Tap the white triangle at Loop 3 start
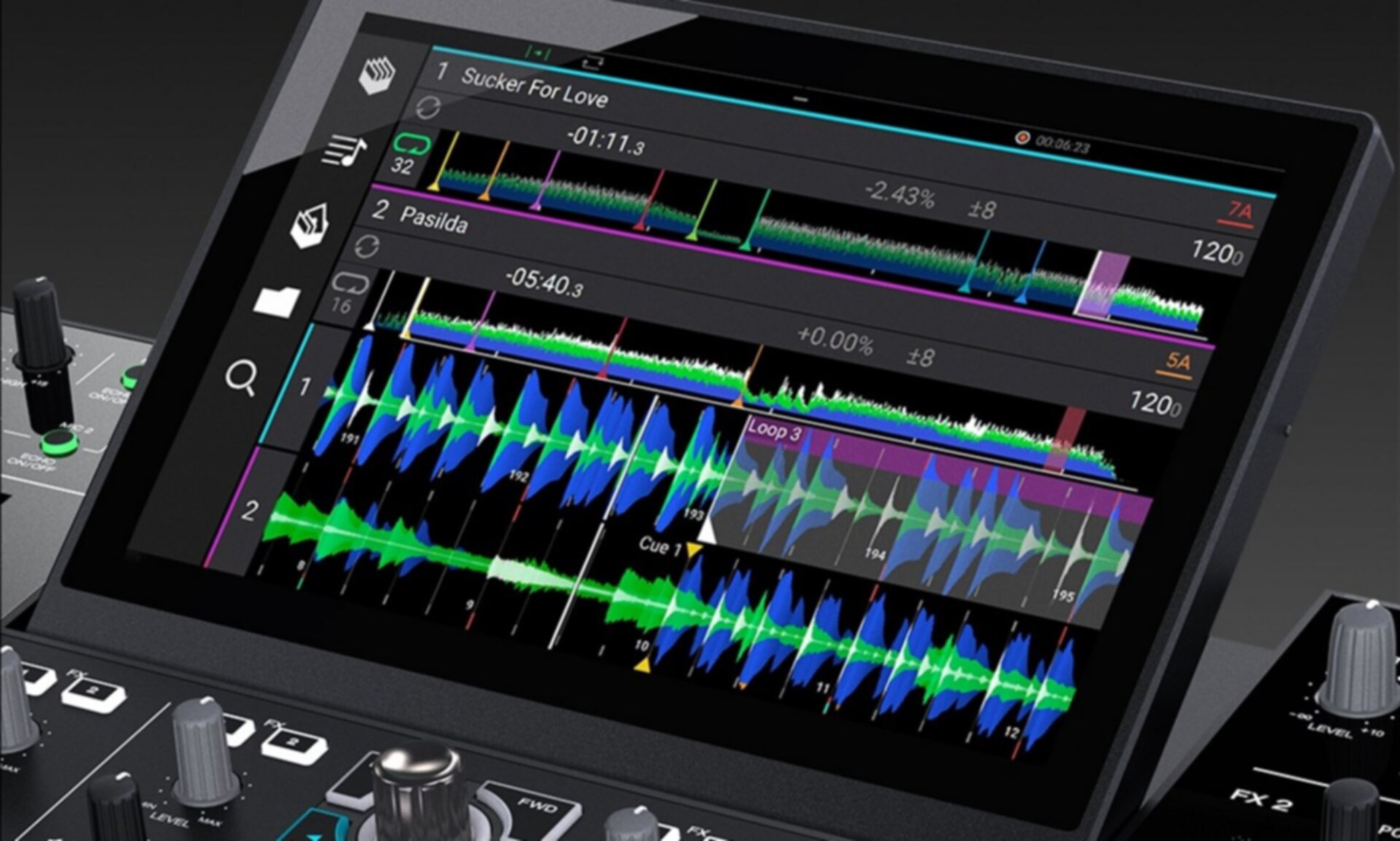 tap(707, 533)
